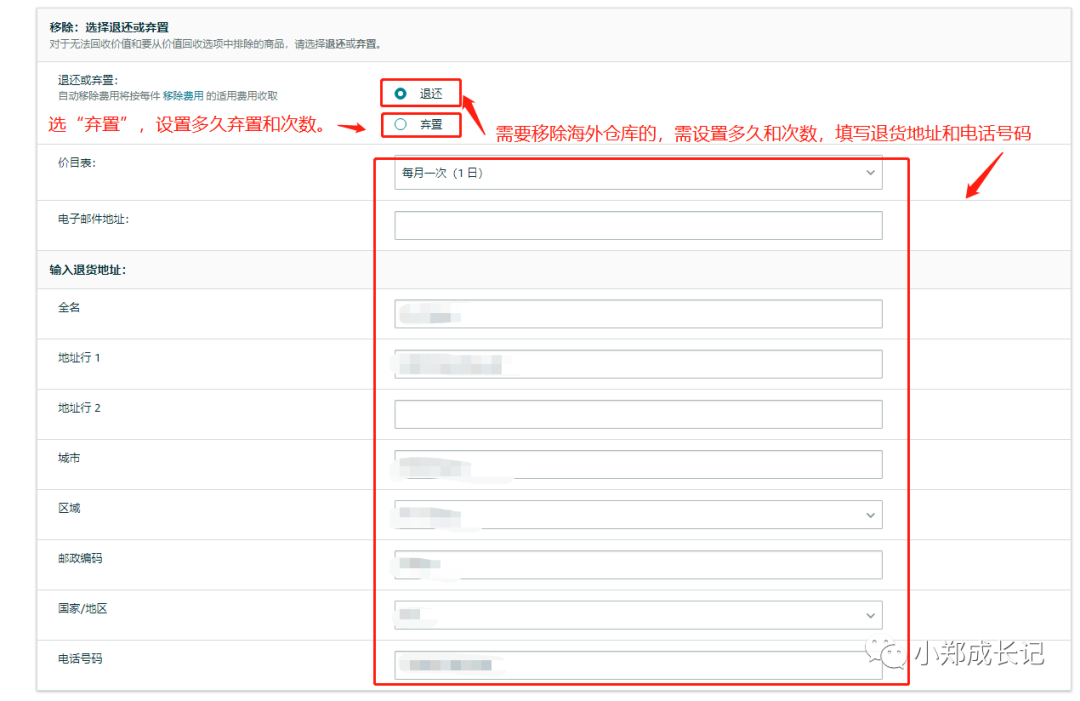Click the 邮政编码 input field

[638, 565]
